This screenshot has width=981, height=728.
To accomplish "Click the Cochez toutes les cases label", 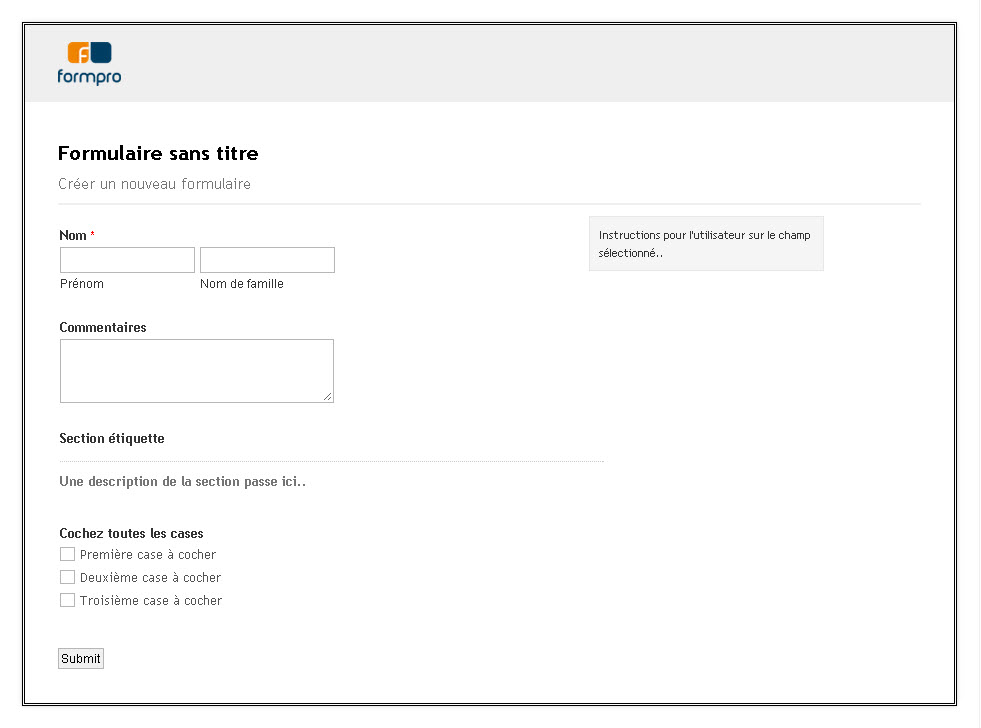I will (131, 533).
